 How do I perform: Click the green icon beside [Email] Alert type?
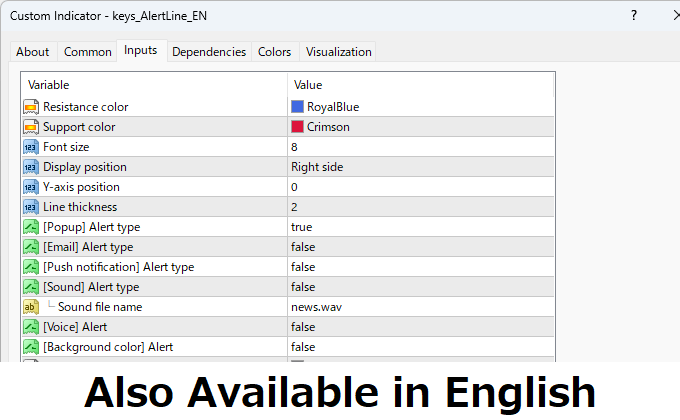tap(31, 247)
